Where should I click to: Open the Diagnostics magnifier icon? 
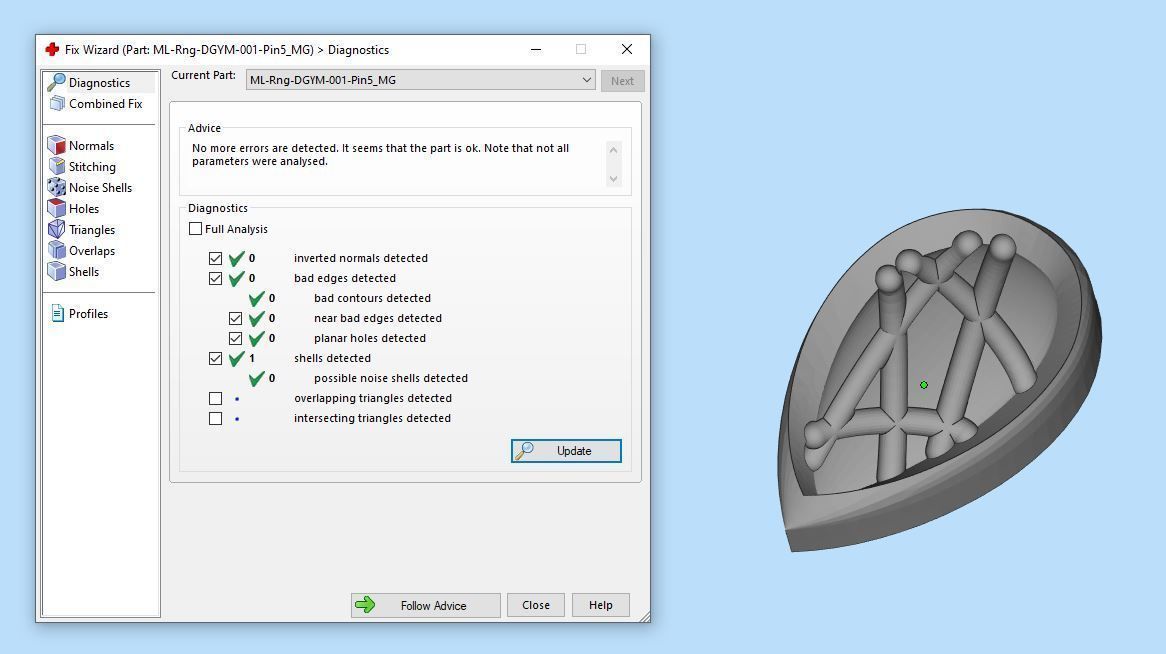click(x=56, y=82)
